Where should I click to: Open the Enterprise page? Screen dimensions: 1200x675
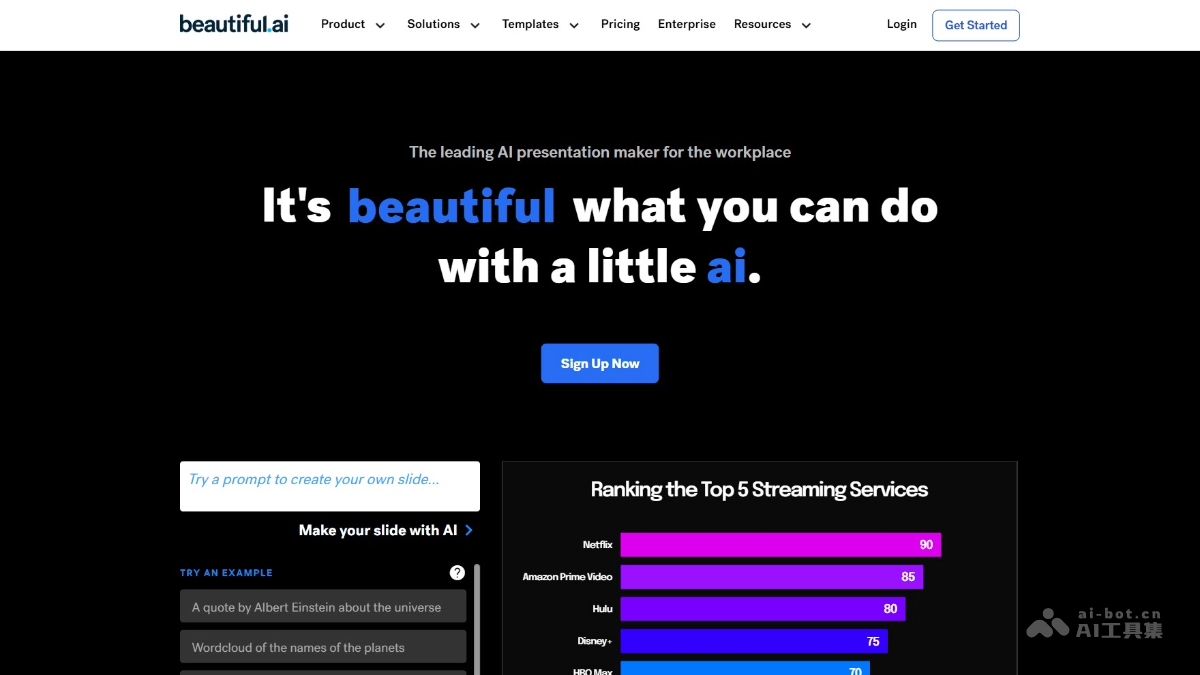pyautogui.click(x=686, y=25)
